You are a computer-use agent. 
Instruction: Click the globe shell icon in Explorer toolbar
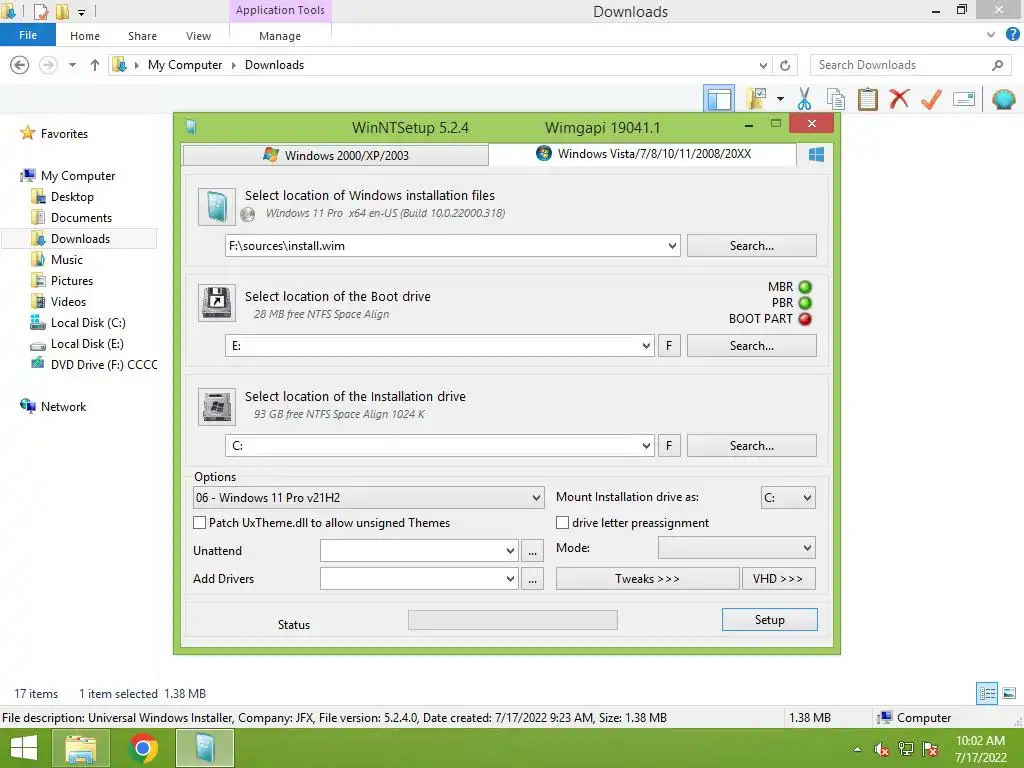[1003, 99]
